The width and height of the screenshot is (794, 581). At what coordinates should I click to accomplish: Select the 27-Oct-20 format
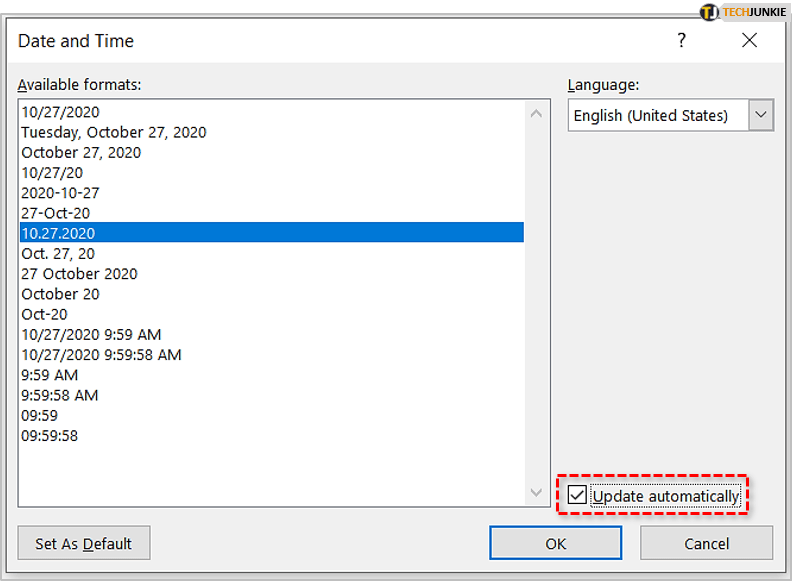click(x=56, y=213)
